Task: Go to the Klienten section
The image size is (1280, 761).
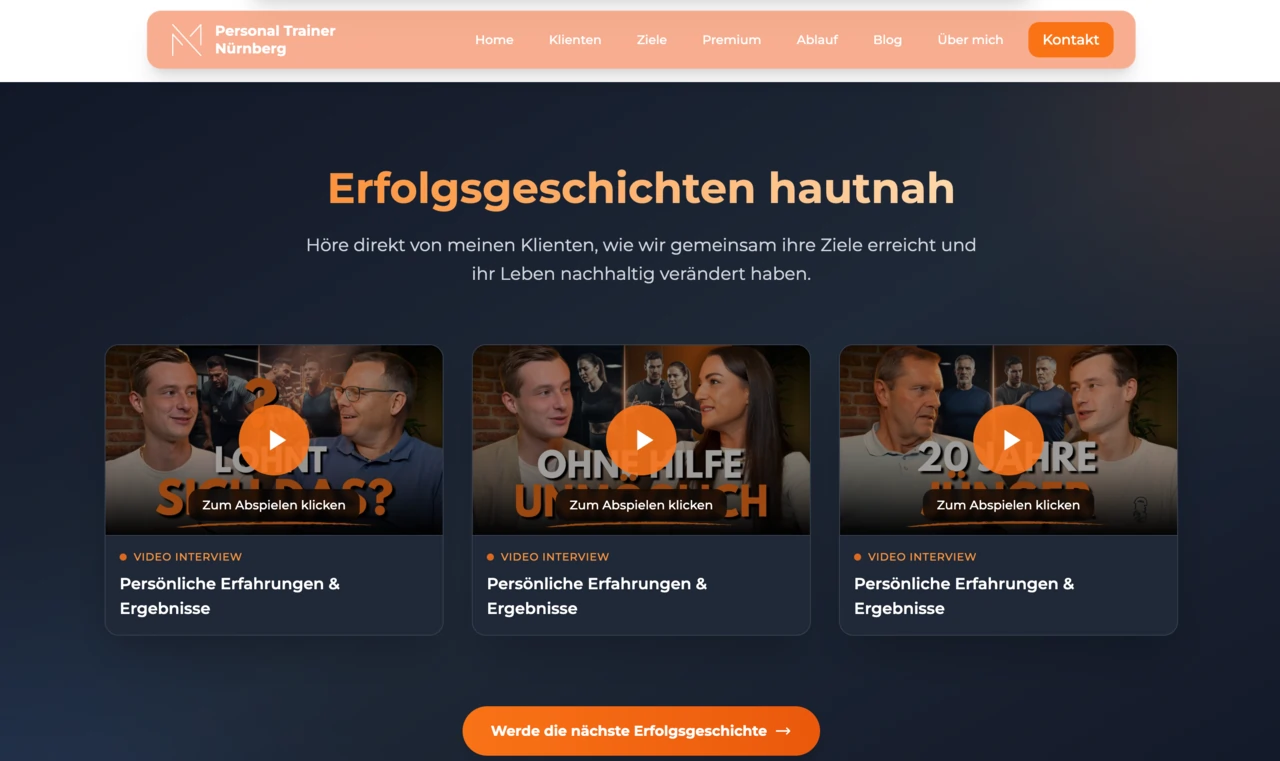Action: point(575,40)
